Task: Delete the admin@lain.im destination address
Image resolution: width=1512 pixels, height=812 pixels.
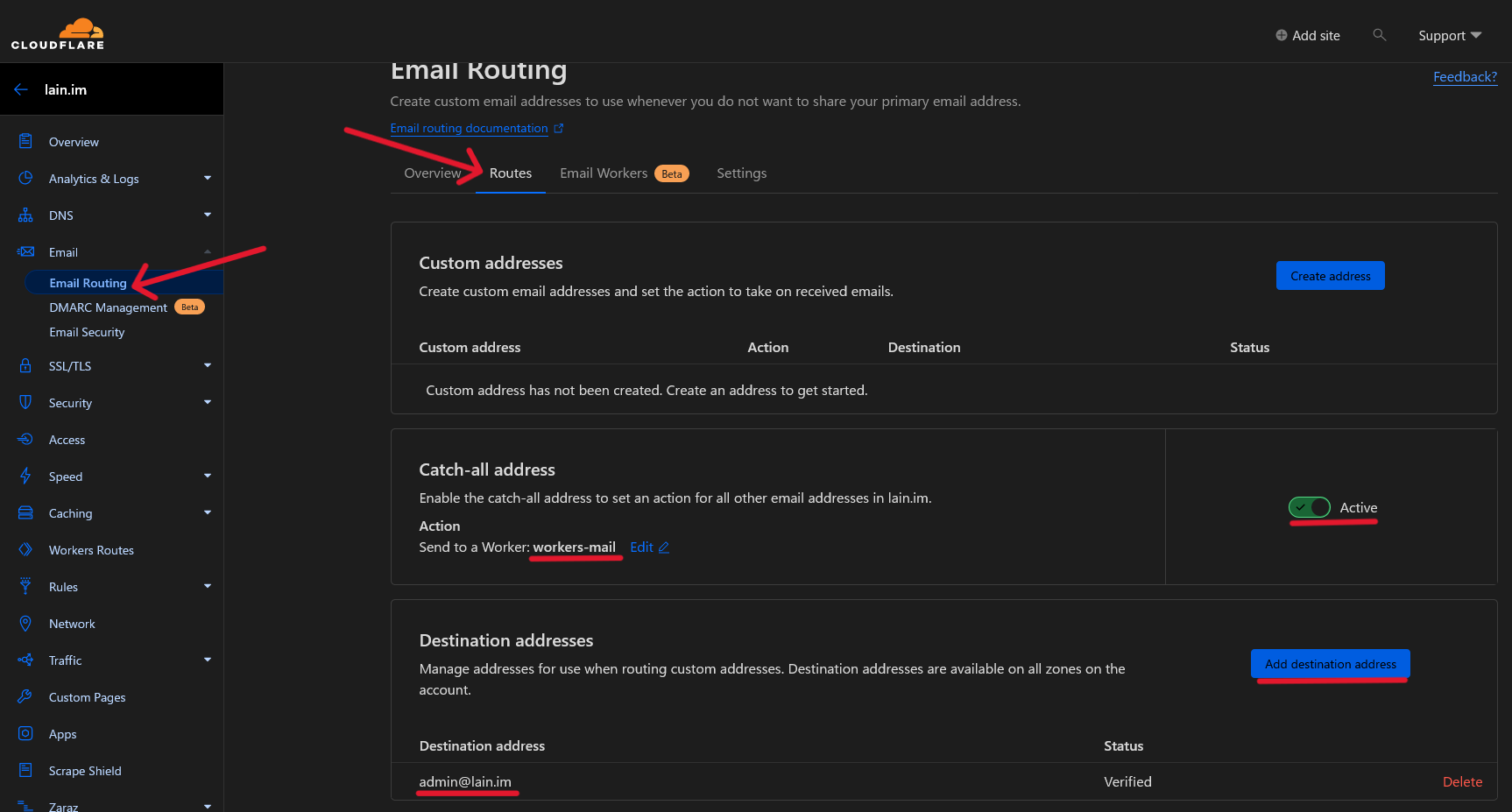Action: pyautogui.click(x=1462, y=781)
